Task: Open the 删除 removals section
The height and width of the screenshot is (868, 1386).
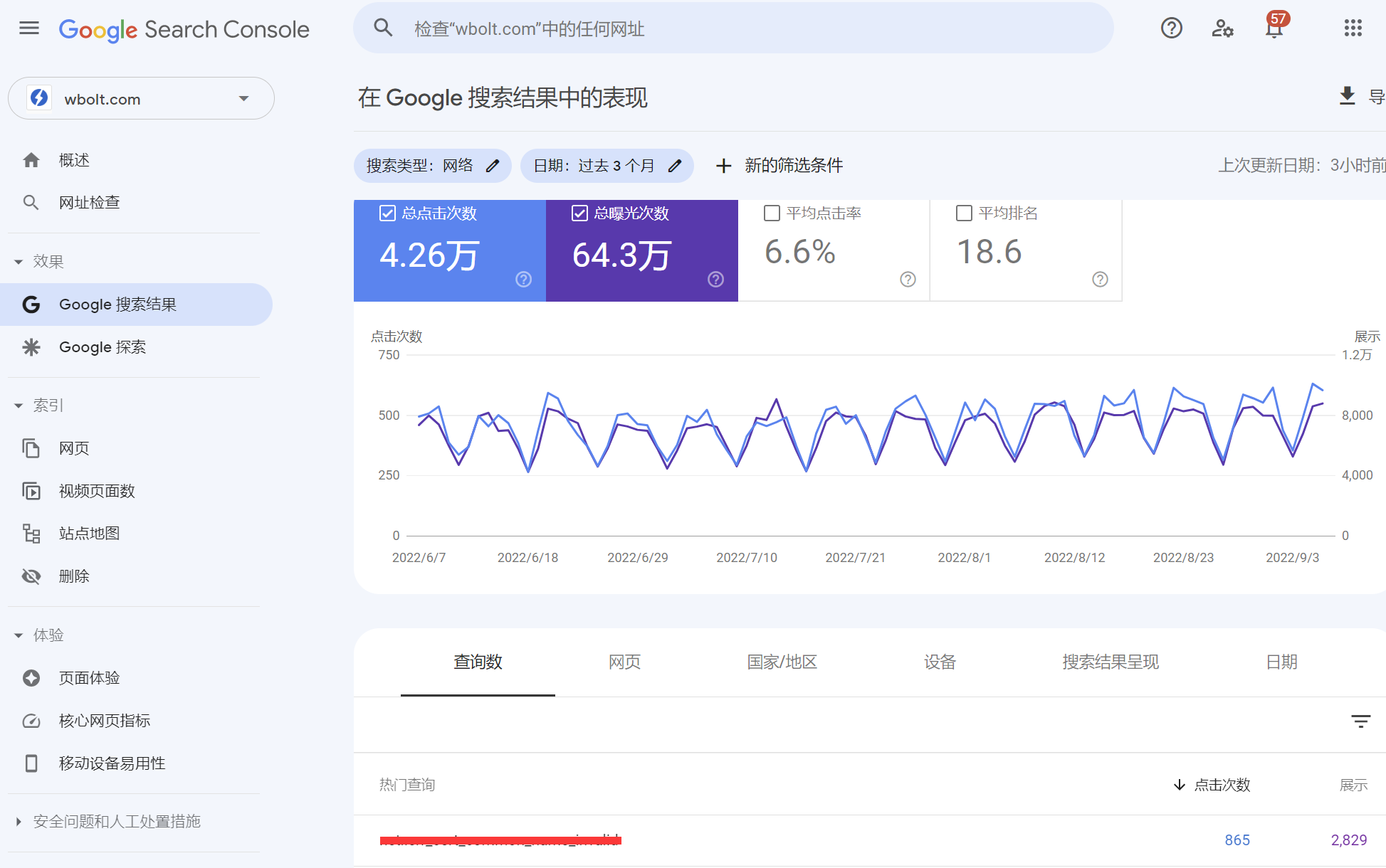Action: pos(74,576)
